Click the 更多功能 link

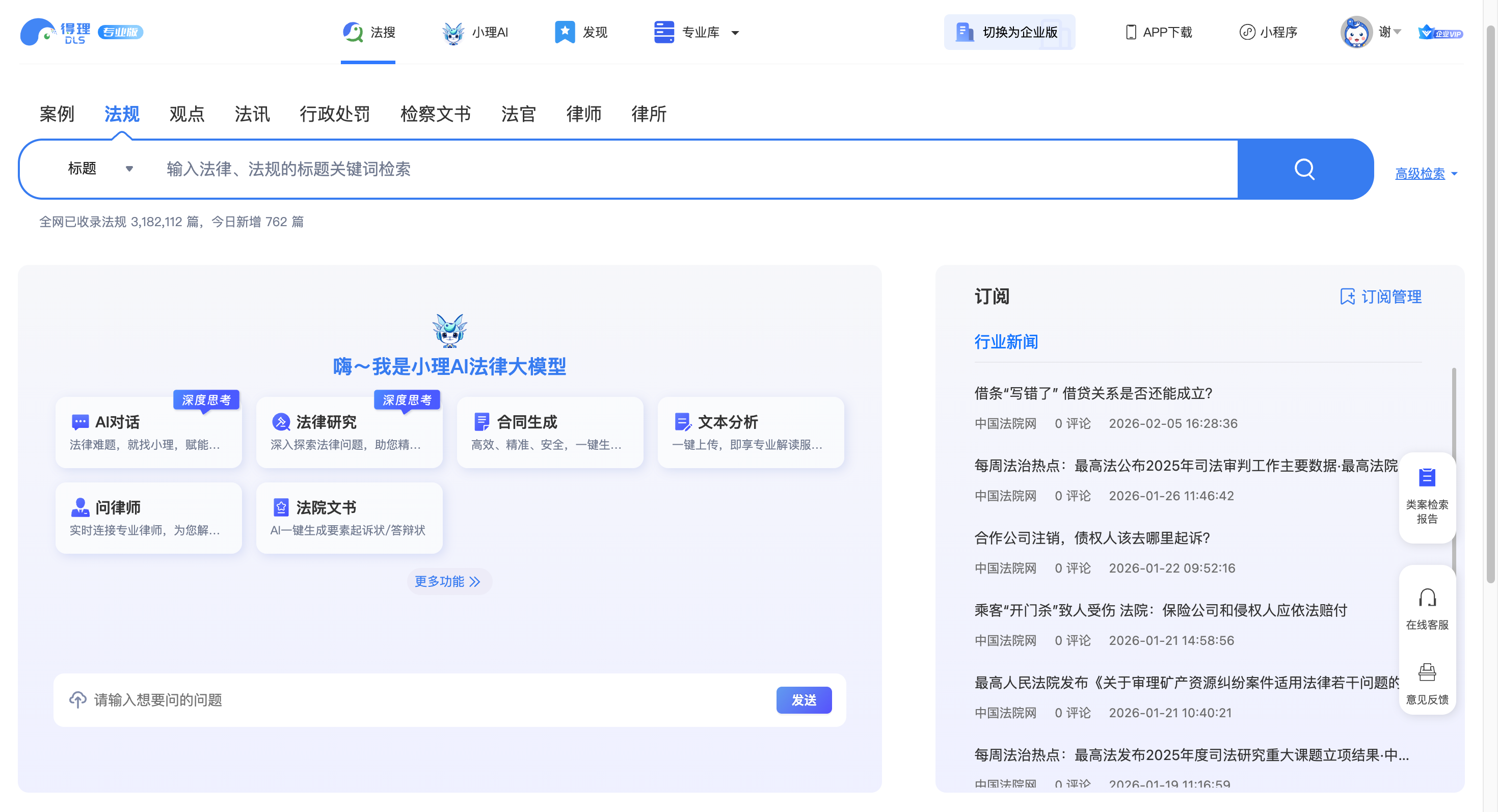point(448,581)
